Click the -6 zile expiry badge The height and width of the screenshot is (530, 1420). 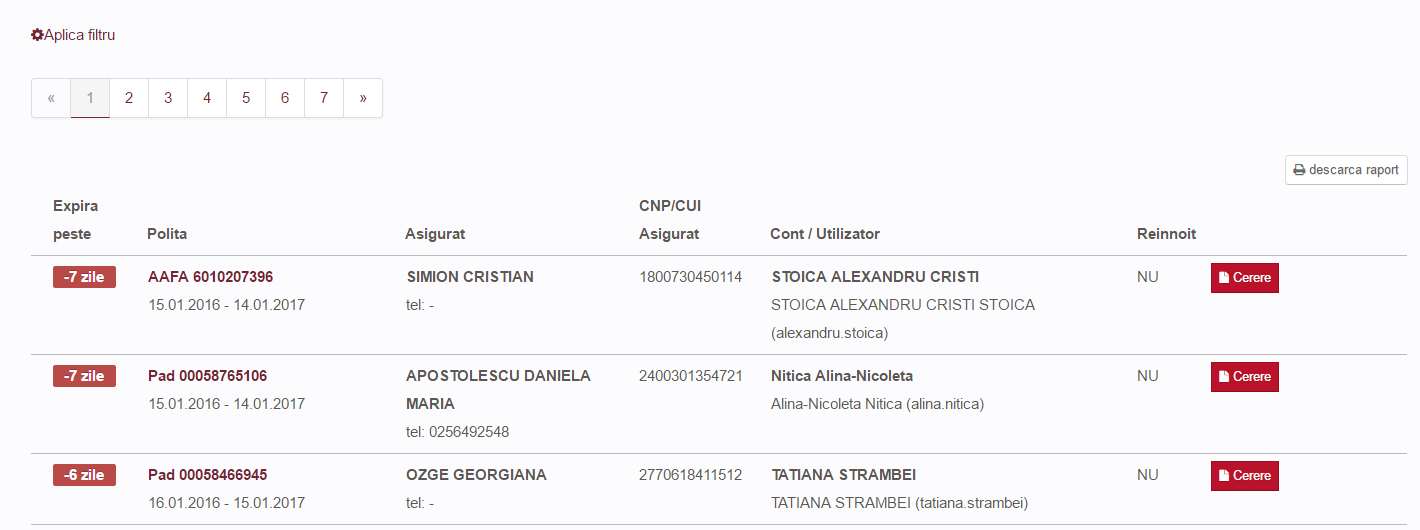[84, 475]
